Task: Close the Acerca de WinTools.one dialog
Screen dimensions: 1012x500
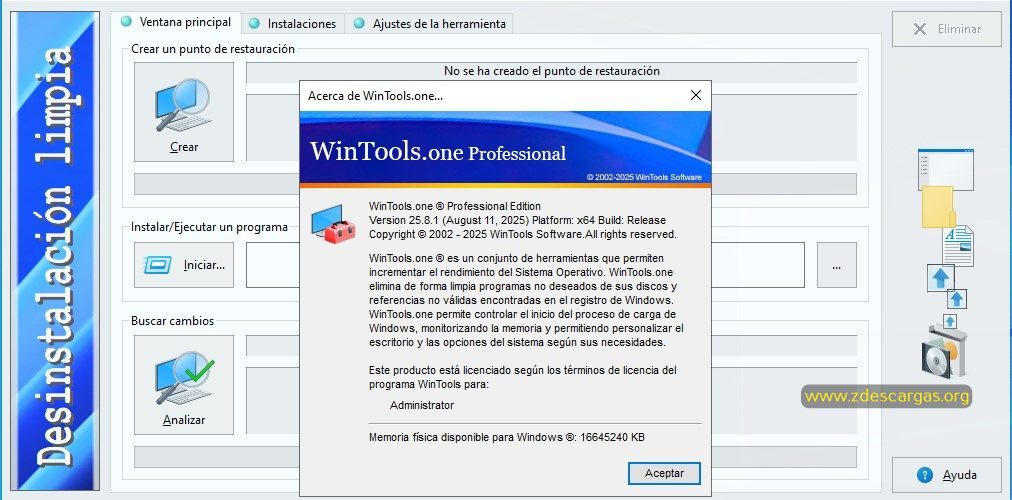Action: coord(695,95)
